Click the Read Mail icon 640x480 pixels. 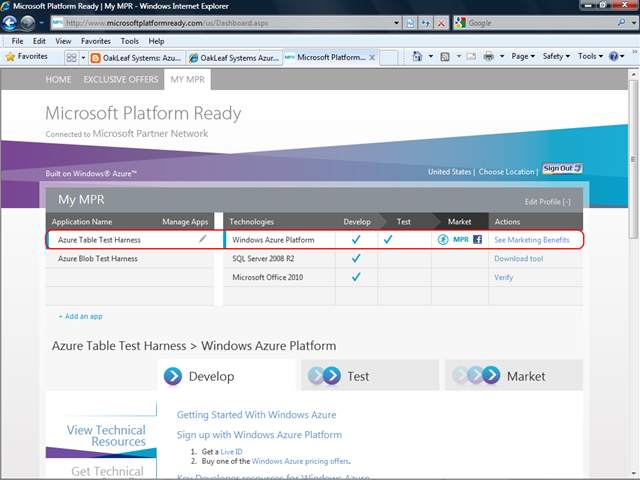[x=471, y=56]
